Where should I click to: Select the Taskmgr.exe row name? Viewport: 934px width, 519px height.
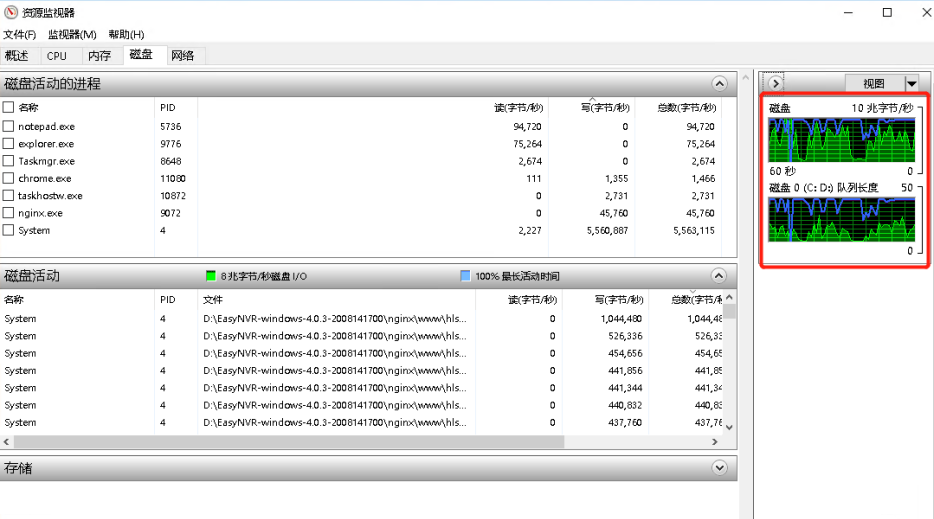[46, 161]
